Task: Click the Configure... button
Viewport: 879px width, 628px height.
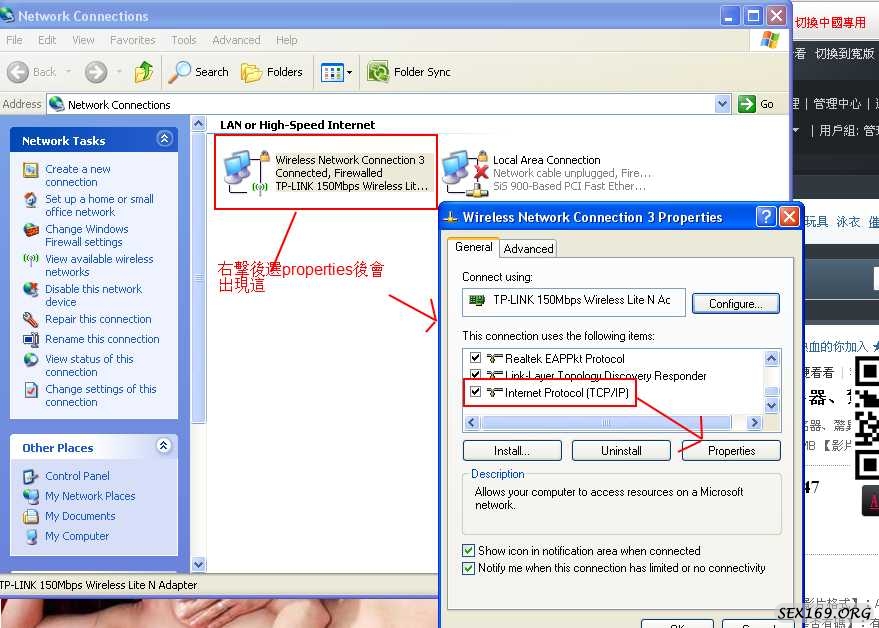Action: pyautogui.click(x=735, y=303)
